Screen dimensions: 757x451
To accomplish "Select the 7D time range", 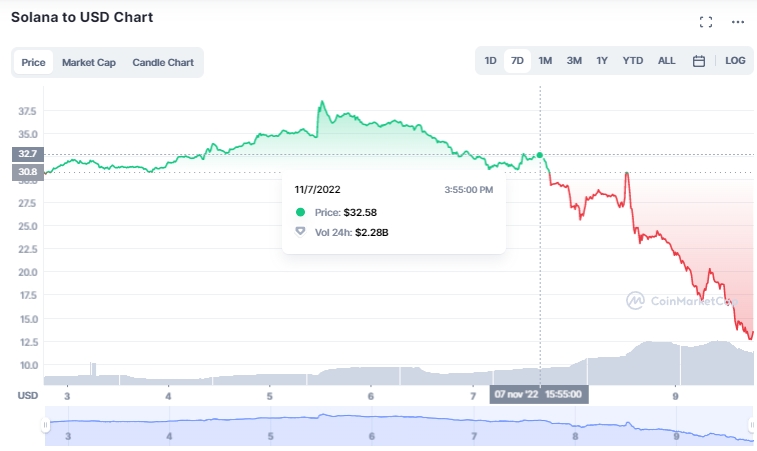I will point(517,61).
